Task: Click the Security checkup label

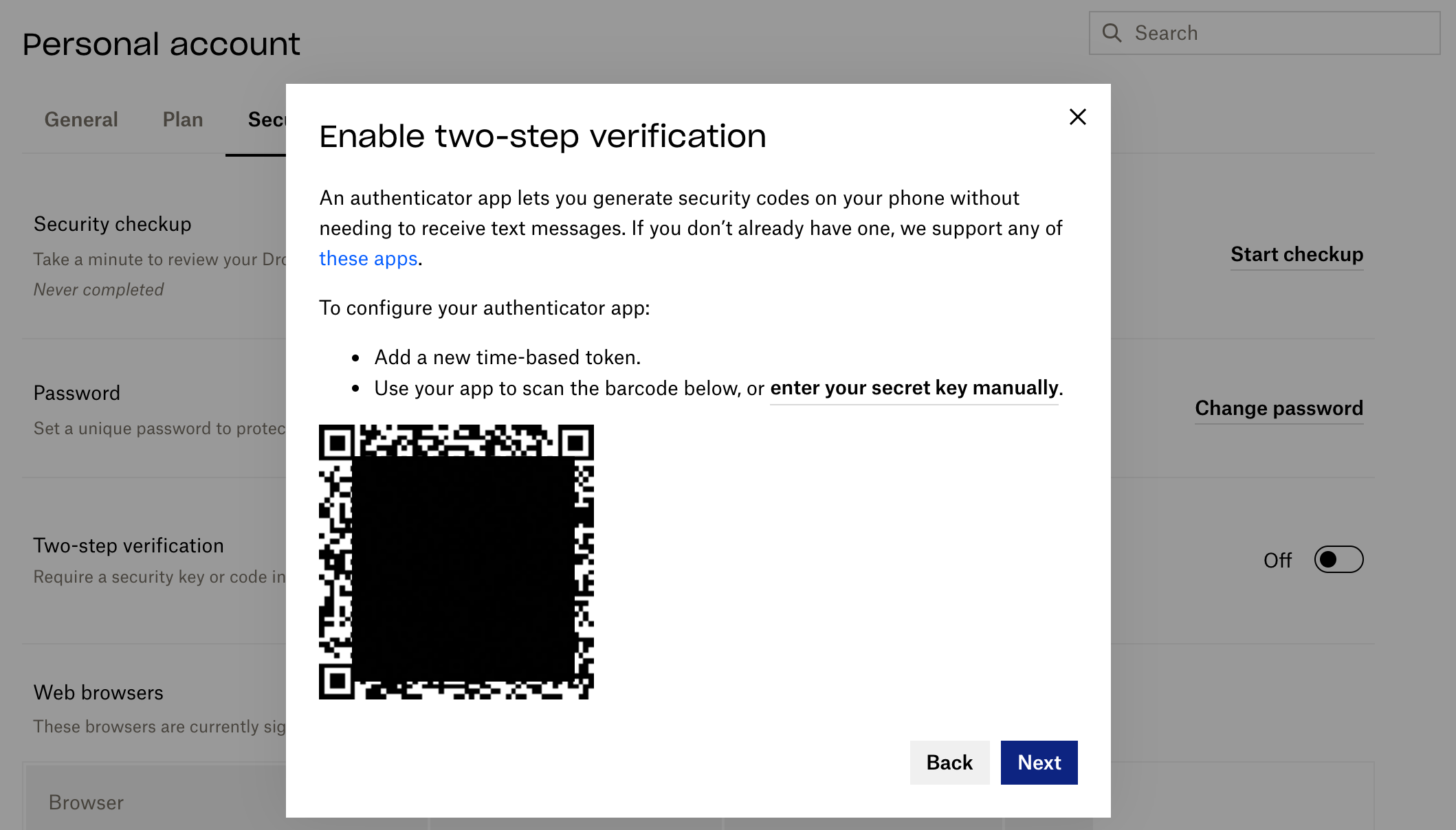Action: (113, 224)
